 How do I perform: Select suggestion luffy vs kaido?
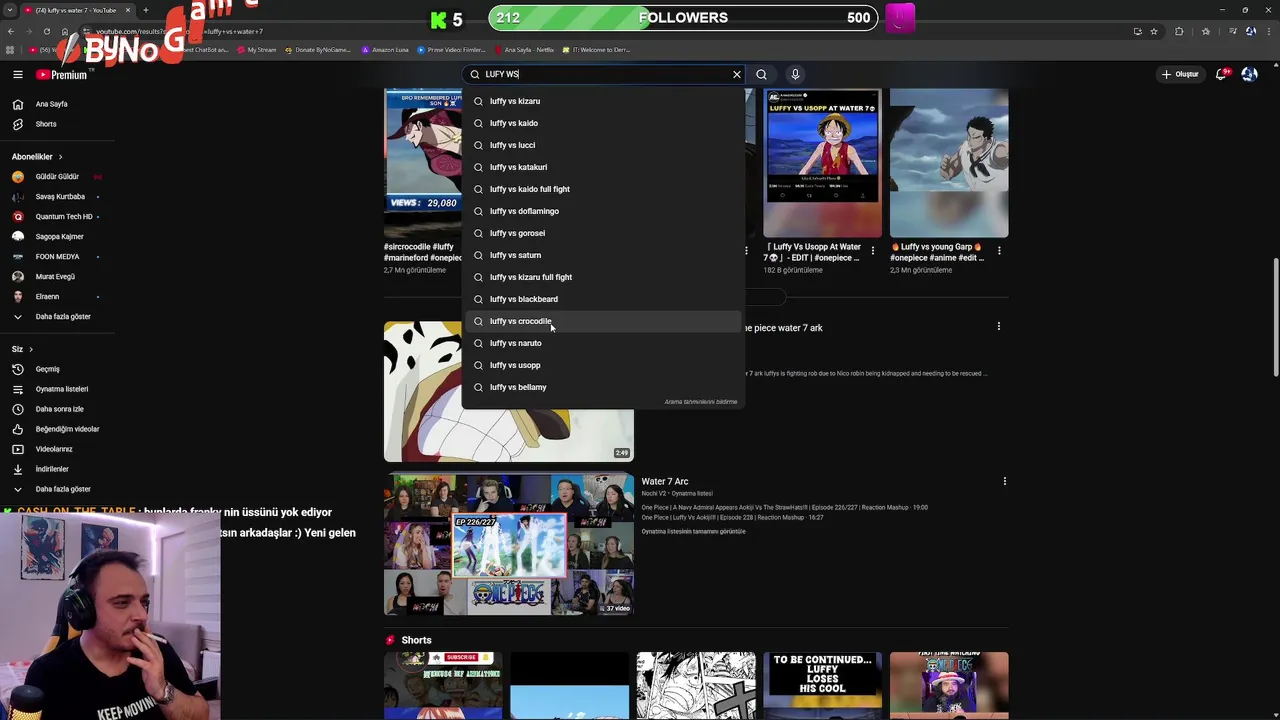click(x=603, y=123)
